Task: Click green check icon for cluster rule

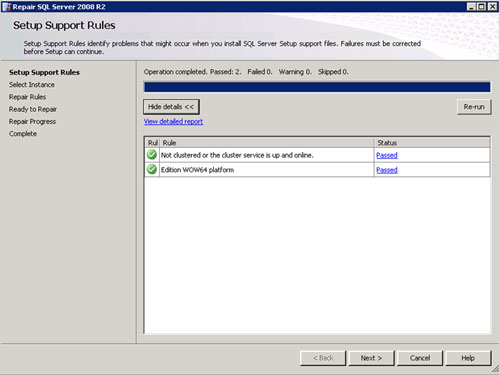Action: click(152, 155)
